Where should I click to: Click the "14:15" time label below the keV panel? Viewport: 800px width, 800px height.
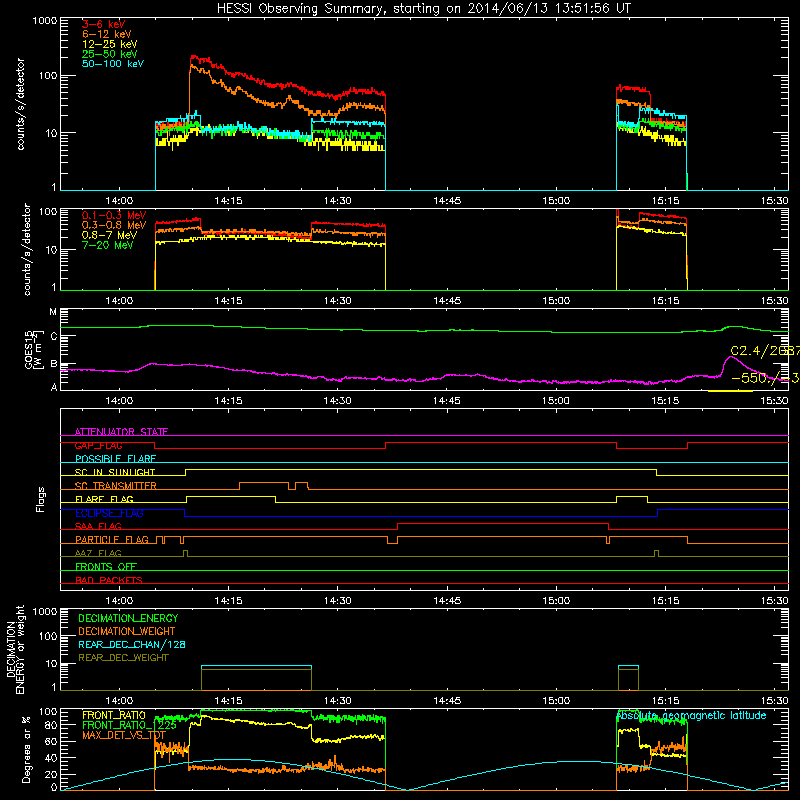(229, 201)
